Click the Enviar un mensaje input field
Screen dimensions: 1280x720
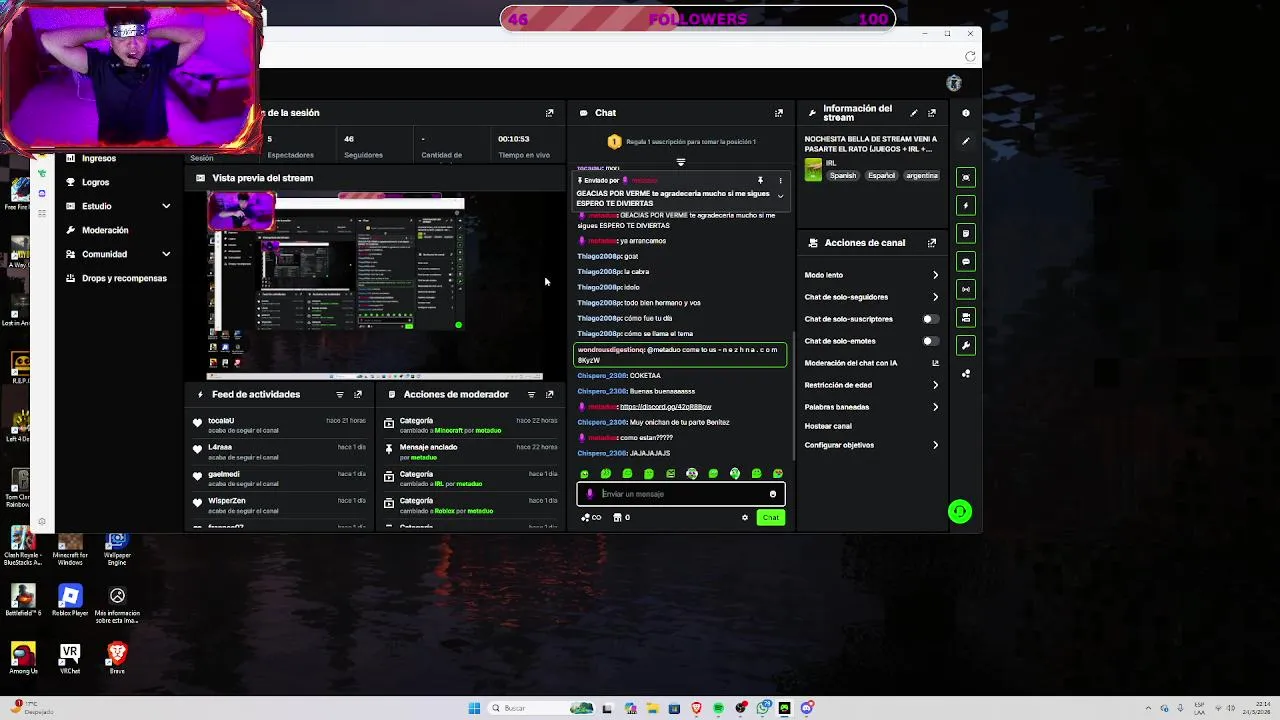point(680,494)
